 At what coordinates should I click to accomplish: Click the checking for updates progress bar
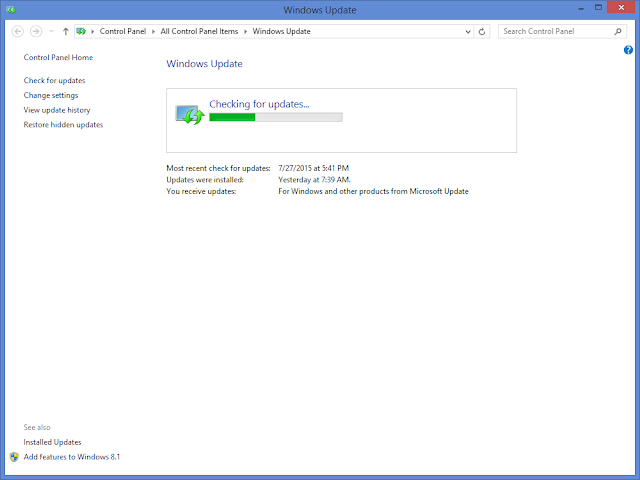tap(276, 117)
